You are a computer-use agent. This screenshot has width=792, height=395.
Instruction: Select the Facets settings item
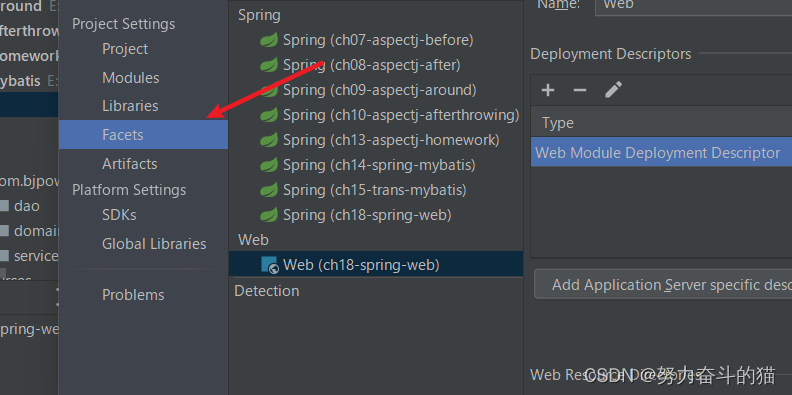143,135
